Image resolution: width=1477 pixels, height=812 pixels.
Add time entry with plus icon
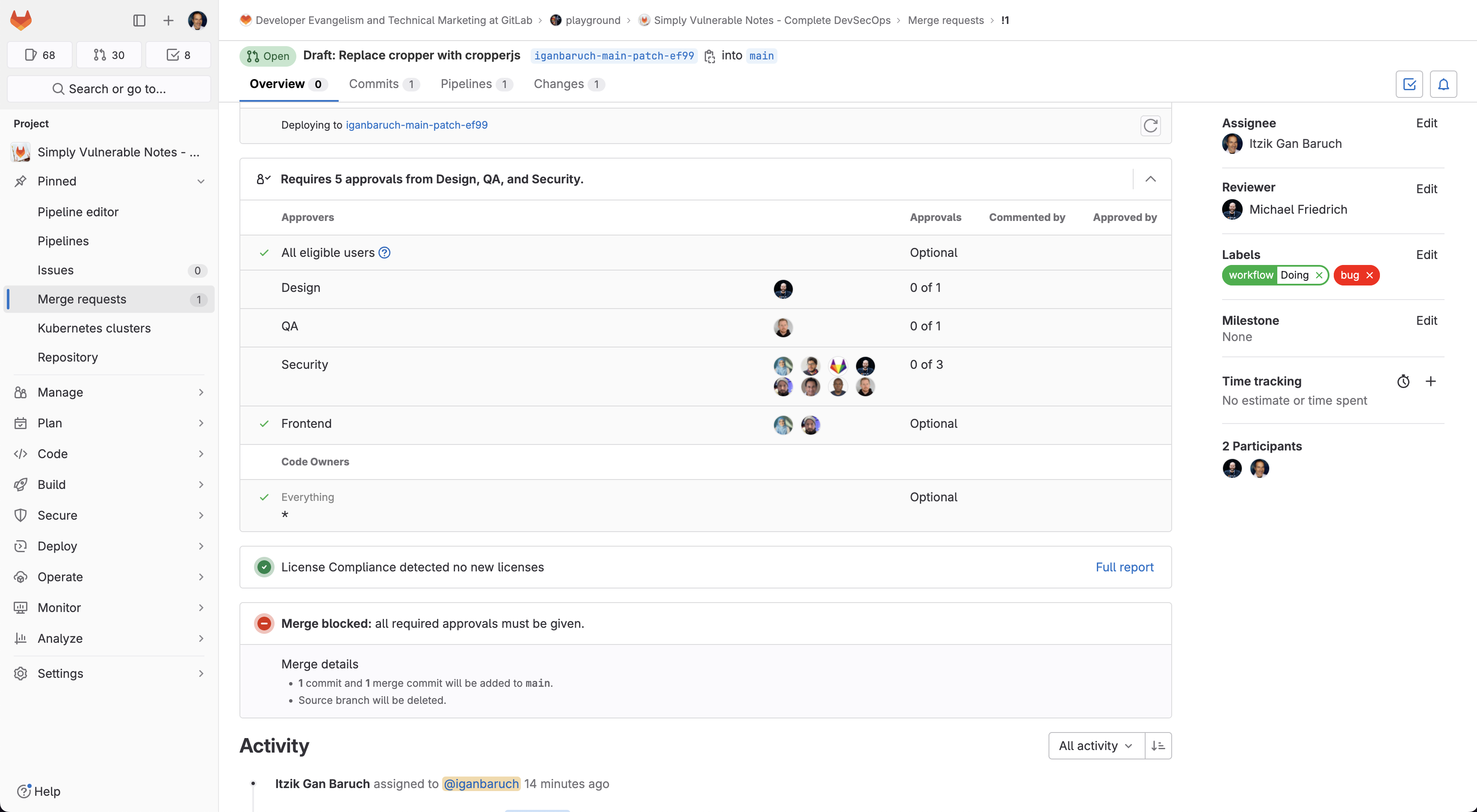pos(1430,382)
